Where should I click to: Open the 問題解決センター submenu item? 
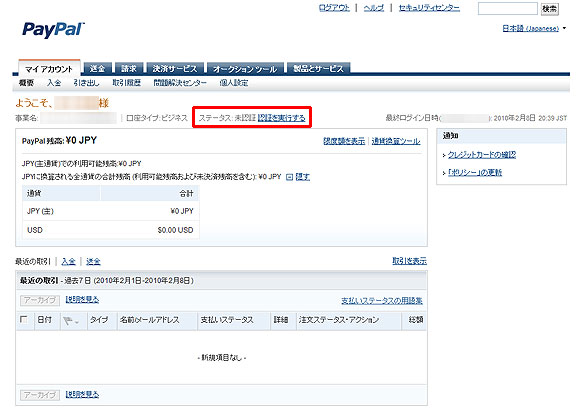coord(180,83)
